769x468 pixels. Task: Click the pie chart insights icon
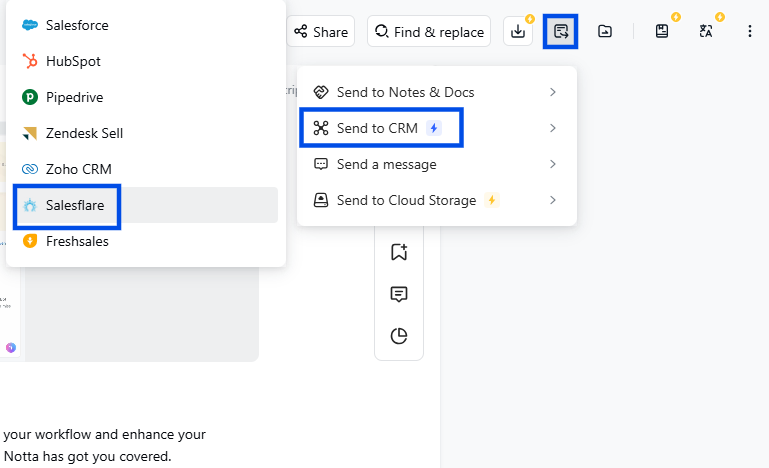pos(399,336)
